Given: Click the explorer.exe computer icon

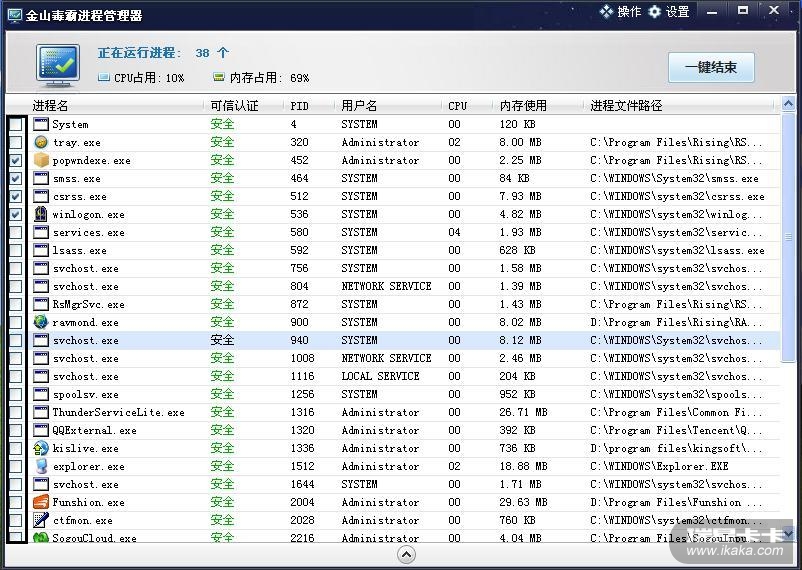Looking at the screenshot, I should click(41, 466).
